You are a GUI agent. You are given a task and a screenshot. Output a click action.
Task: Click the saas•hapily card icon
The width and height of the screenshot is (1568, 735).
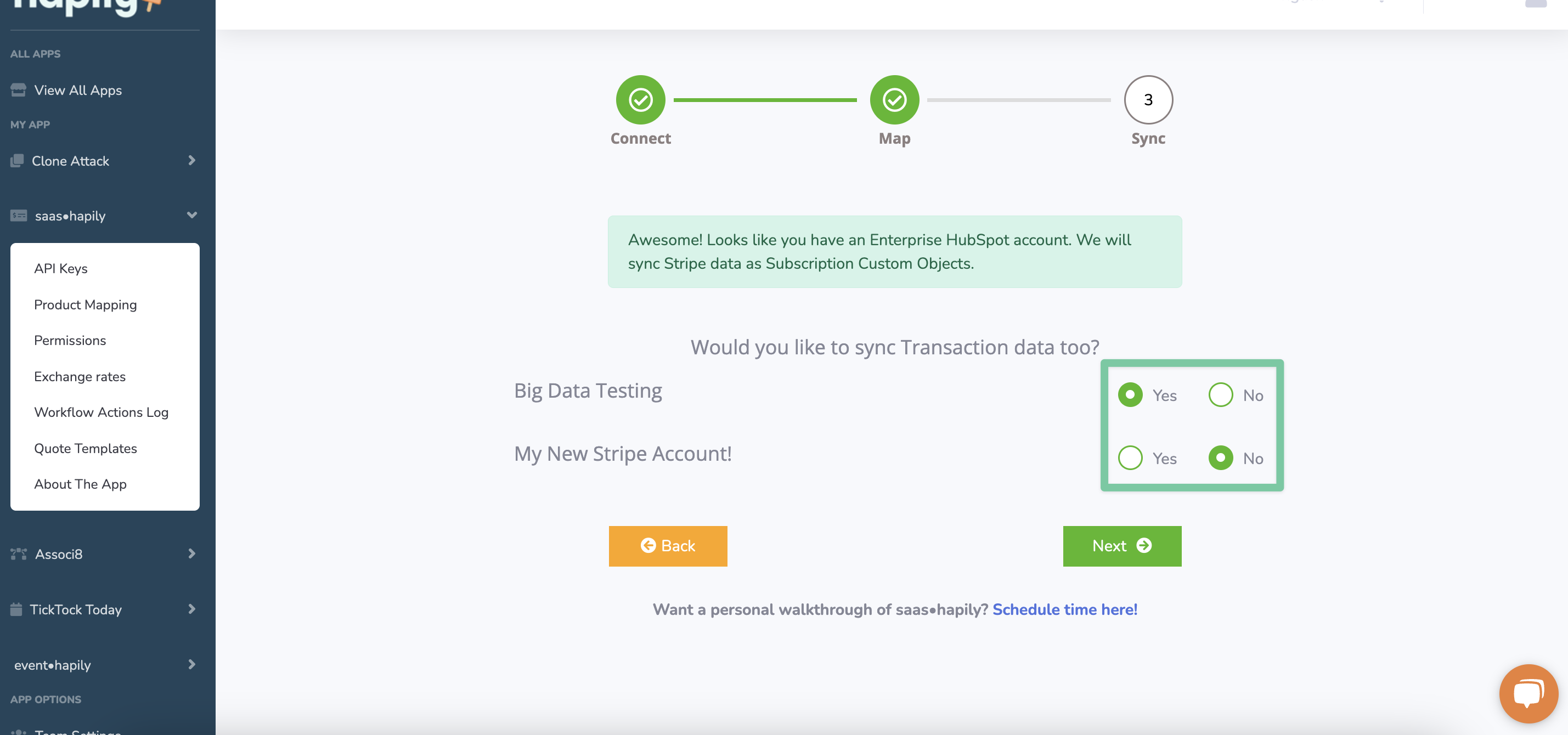tap(18, 216)
